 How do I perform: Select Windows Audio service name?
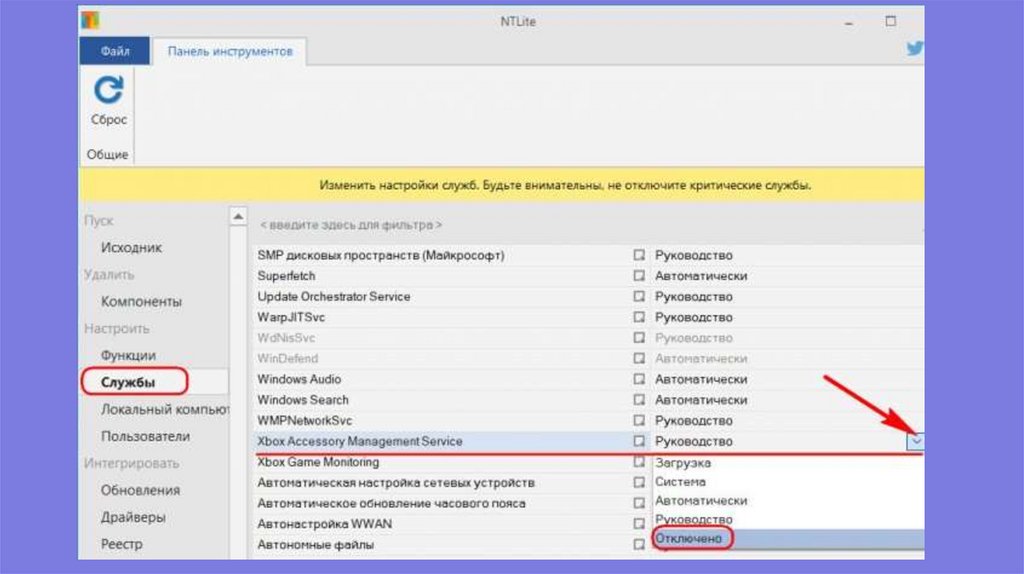[299, 379]
